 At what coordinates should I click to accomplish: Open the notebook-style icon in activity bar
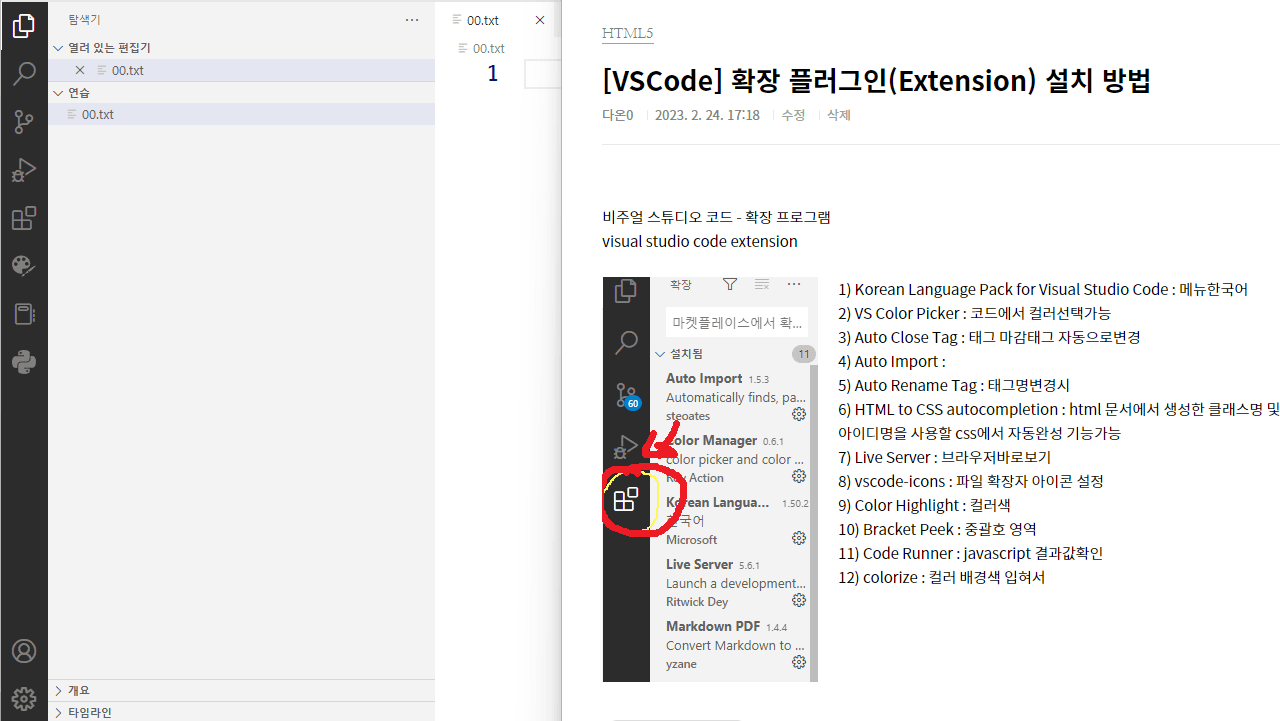pyautogui.click(x=24, y=314)
